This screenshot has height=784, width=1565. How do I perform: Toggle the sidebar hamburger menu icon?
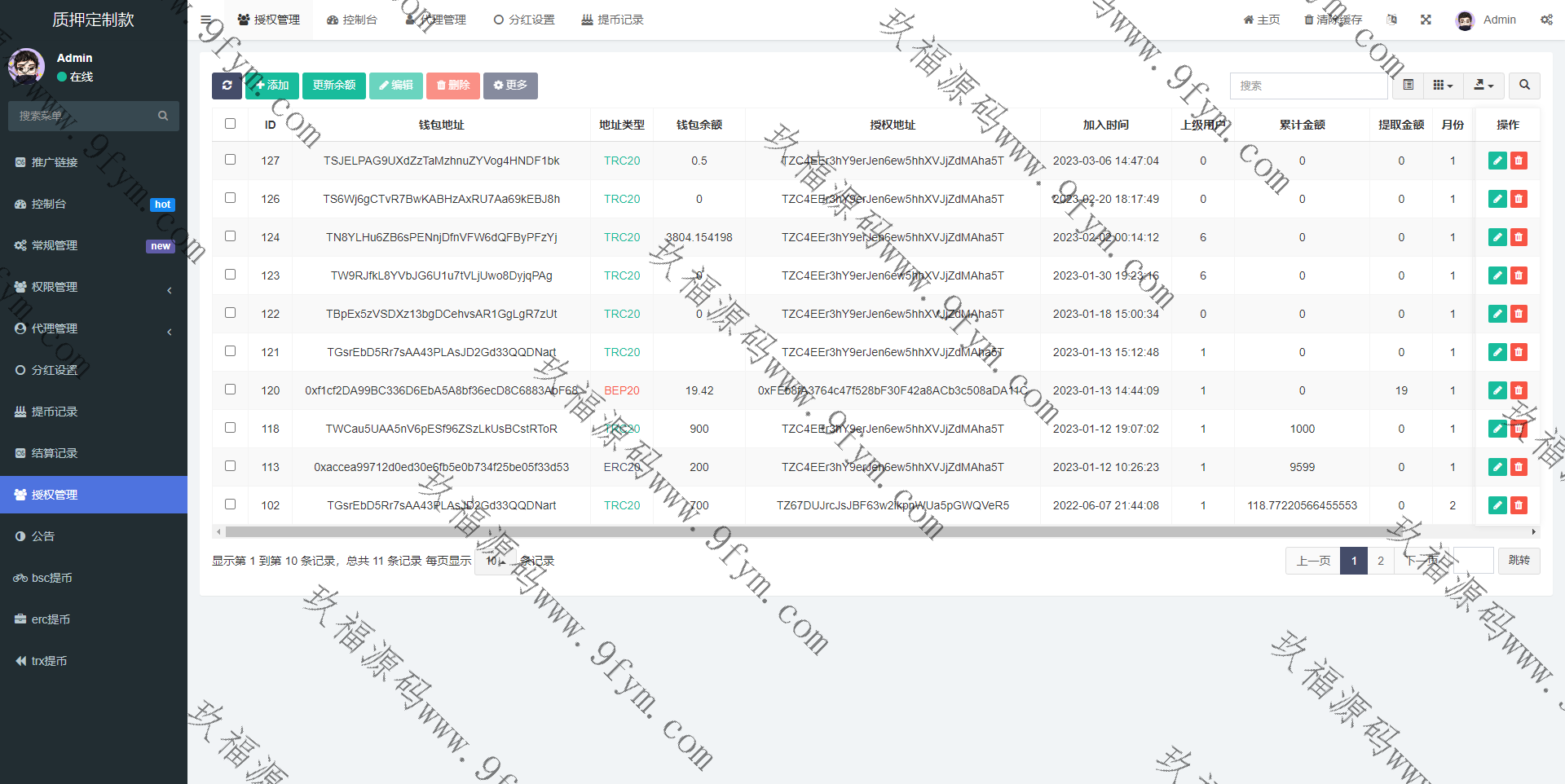point(206,20)
